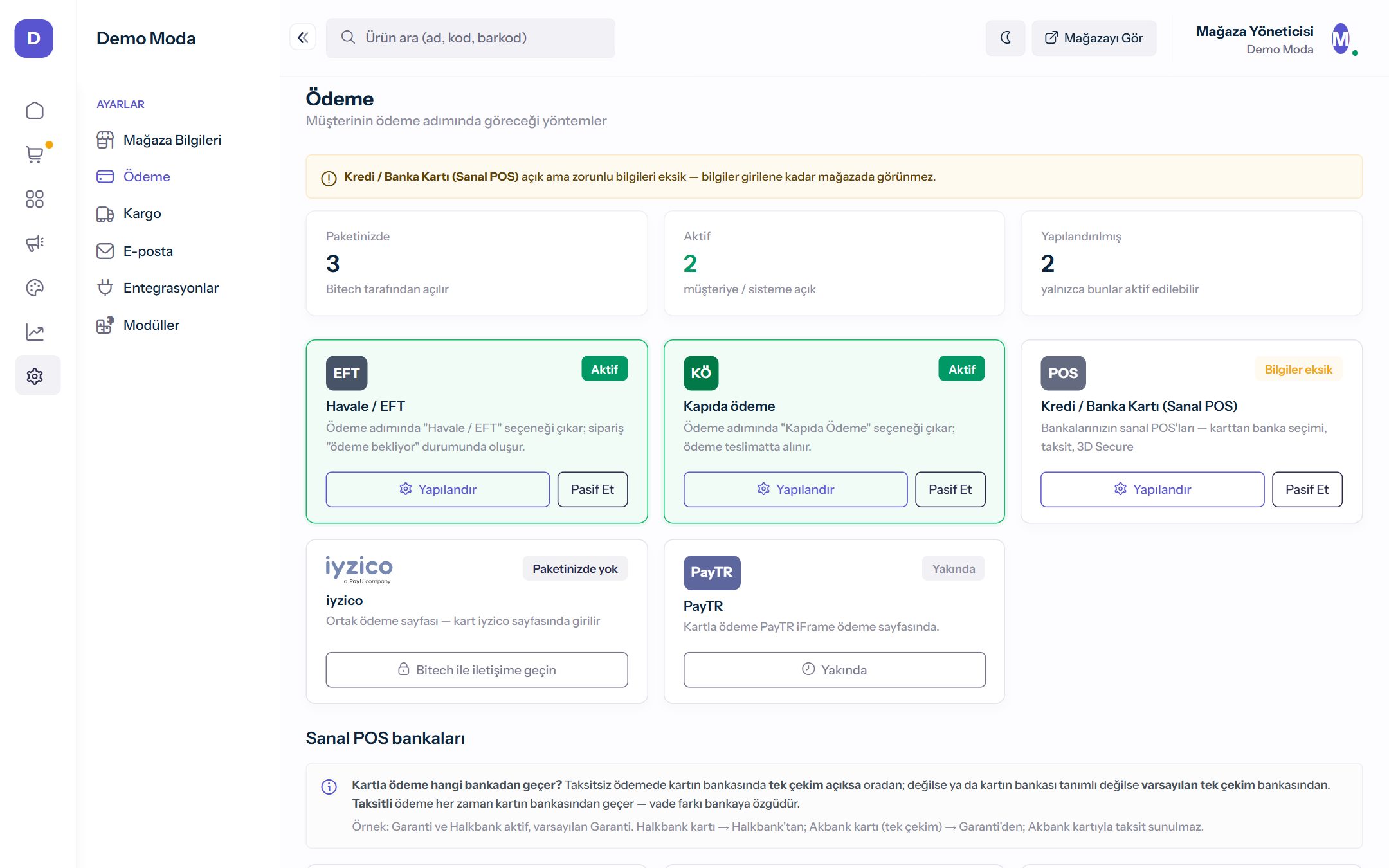Click Yapılandır for Havale / EFT
1389x868 pixels.
pos(437,489)
